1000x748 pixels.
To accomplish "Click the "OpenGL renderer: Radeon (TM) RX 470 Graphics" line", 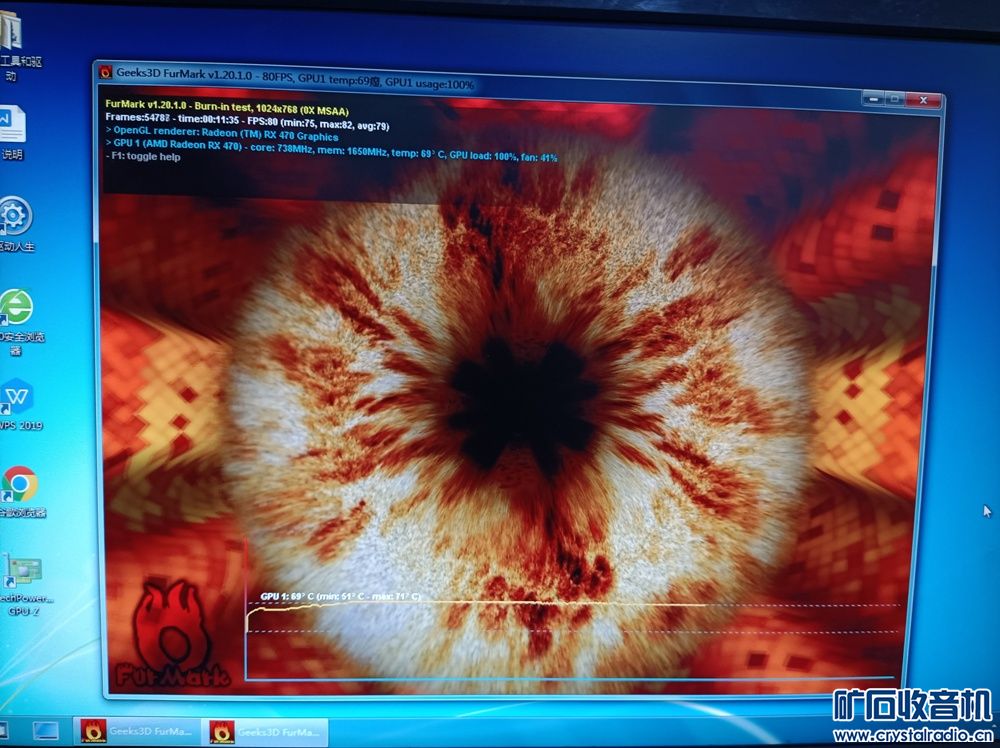I will point(222,134).
